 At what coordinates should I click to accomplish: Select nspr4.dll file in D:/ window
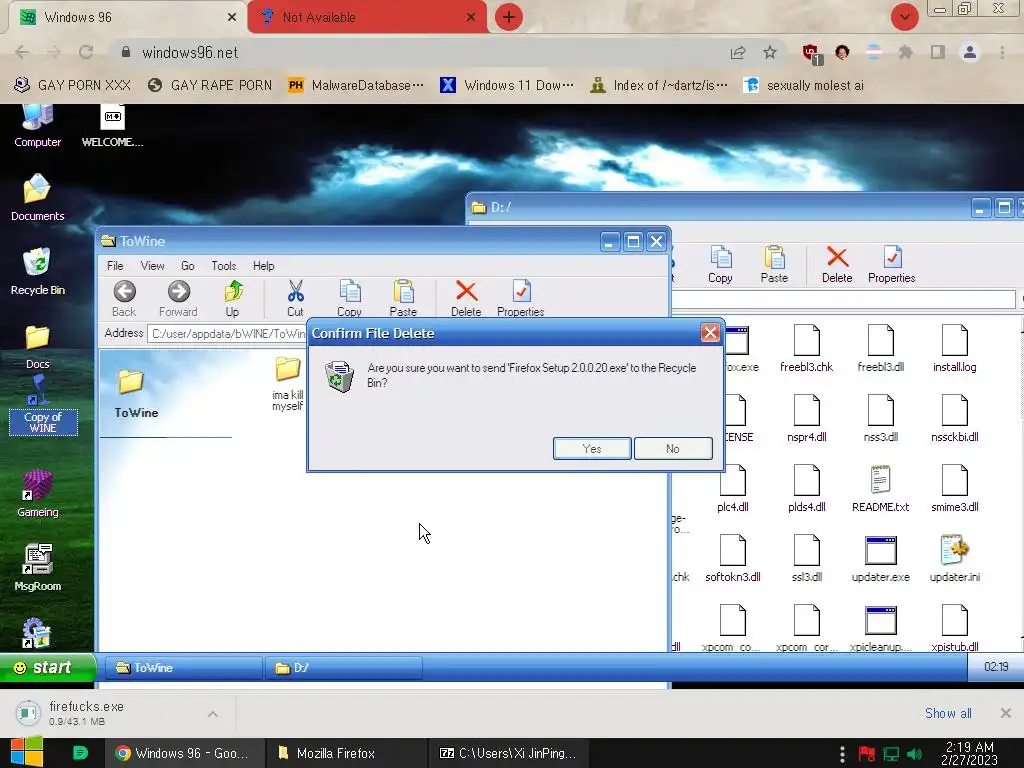point(807,418)
